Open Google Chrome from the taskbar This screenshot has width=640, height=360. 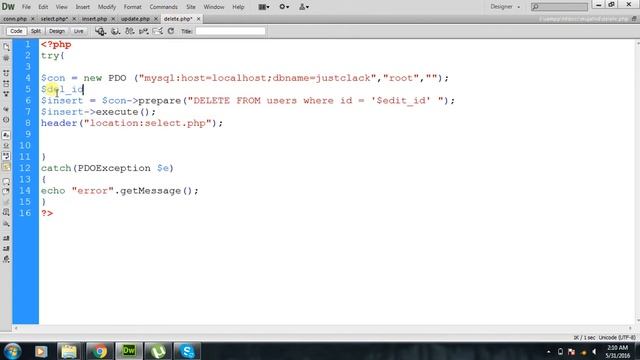99,351
